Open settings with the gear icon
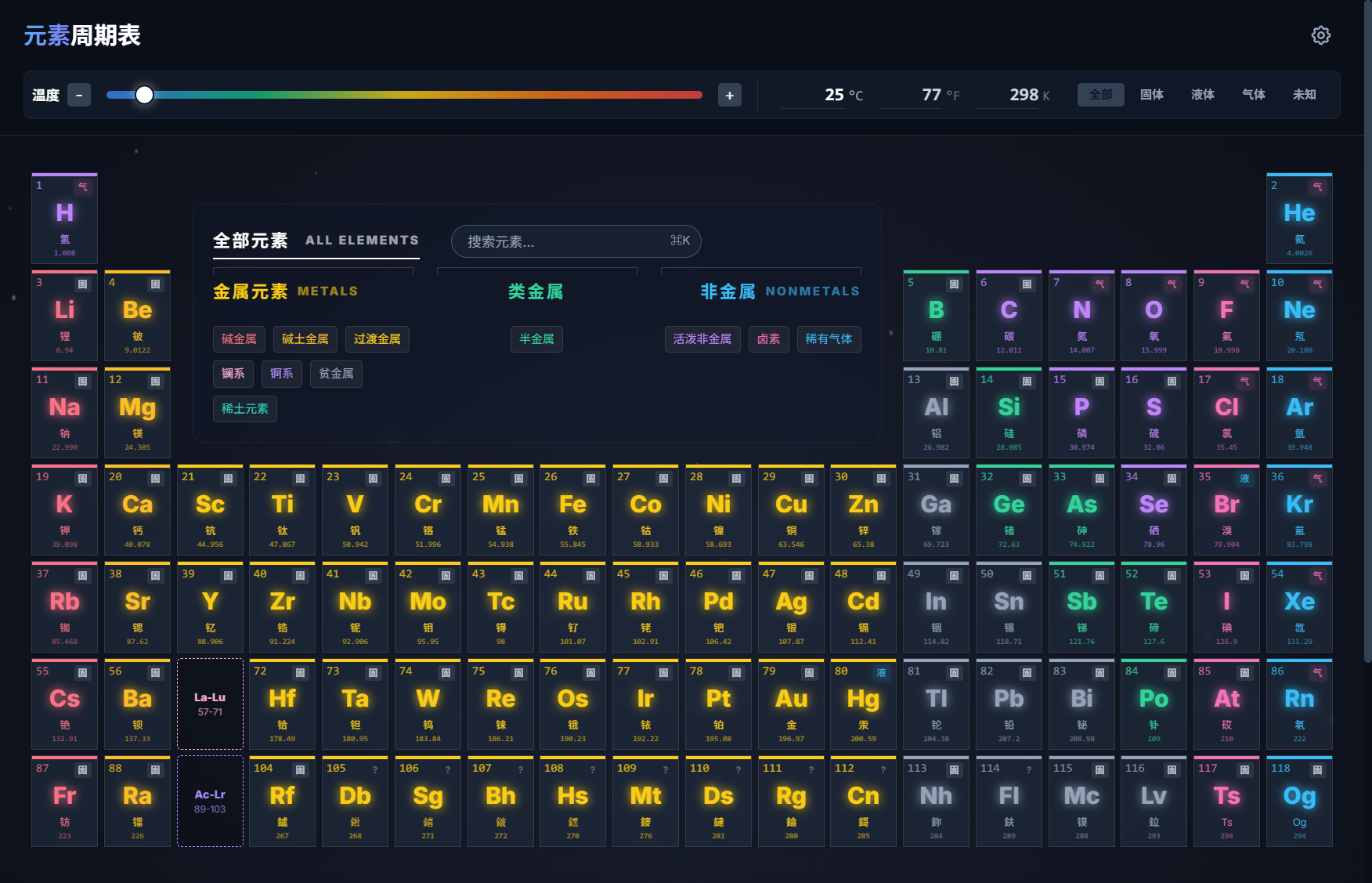This screenshot has width=1372, height=883. click(1320, 35)
